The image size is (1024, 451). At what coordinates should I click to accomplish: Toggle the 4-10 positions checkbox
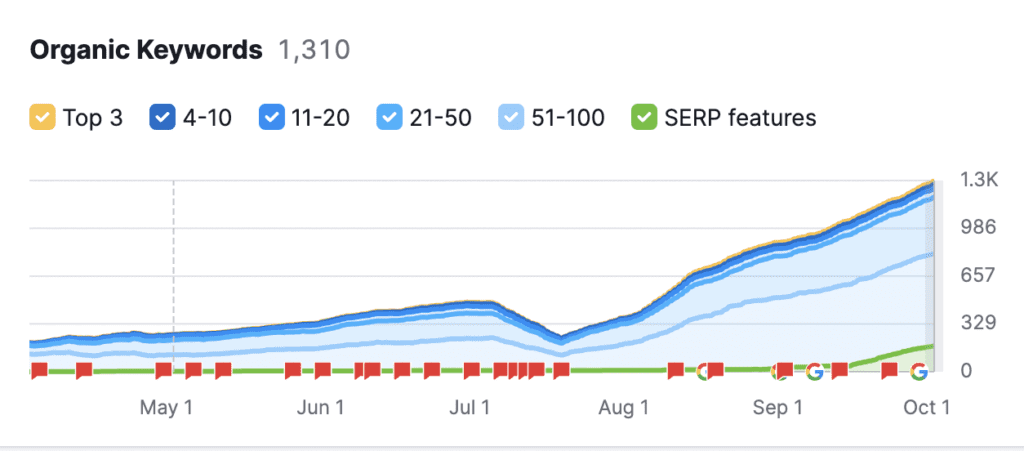click(x=162, y=118)
